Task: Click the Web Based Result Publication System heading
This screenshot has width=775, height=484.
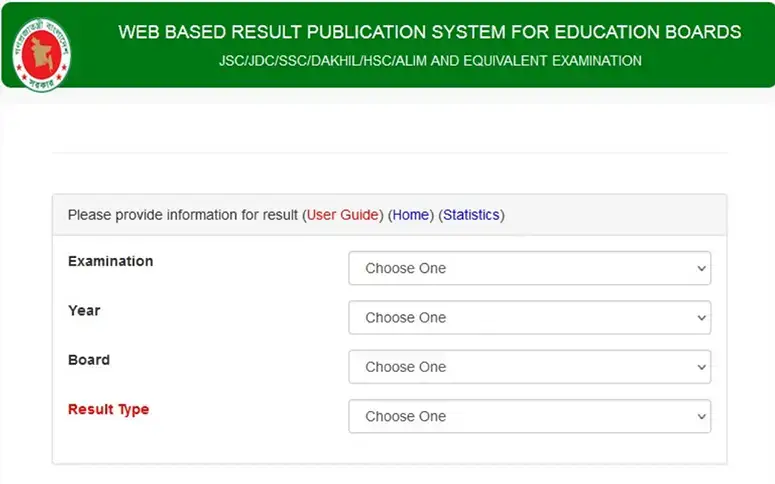Action: 430,32
